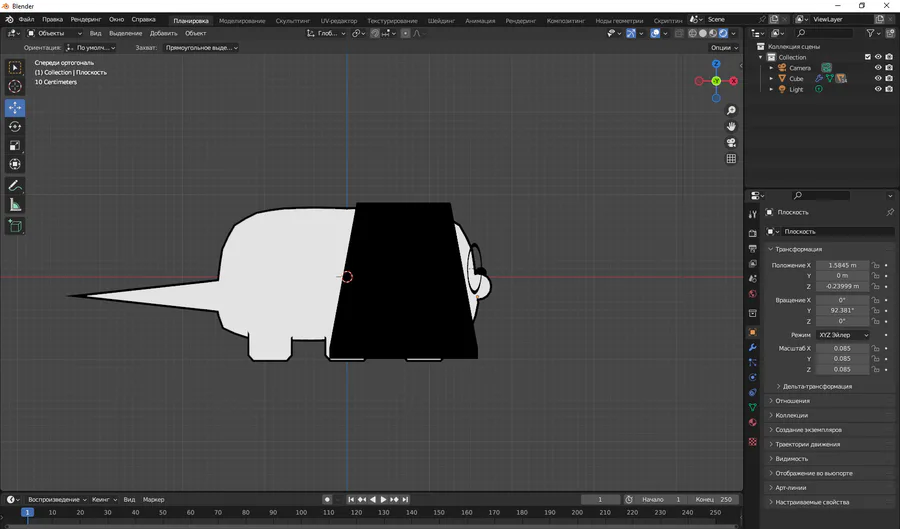Click the play animation button
Screen dimensions: 900x529
(x=383, y=500)
